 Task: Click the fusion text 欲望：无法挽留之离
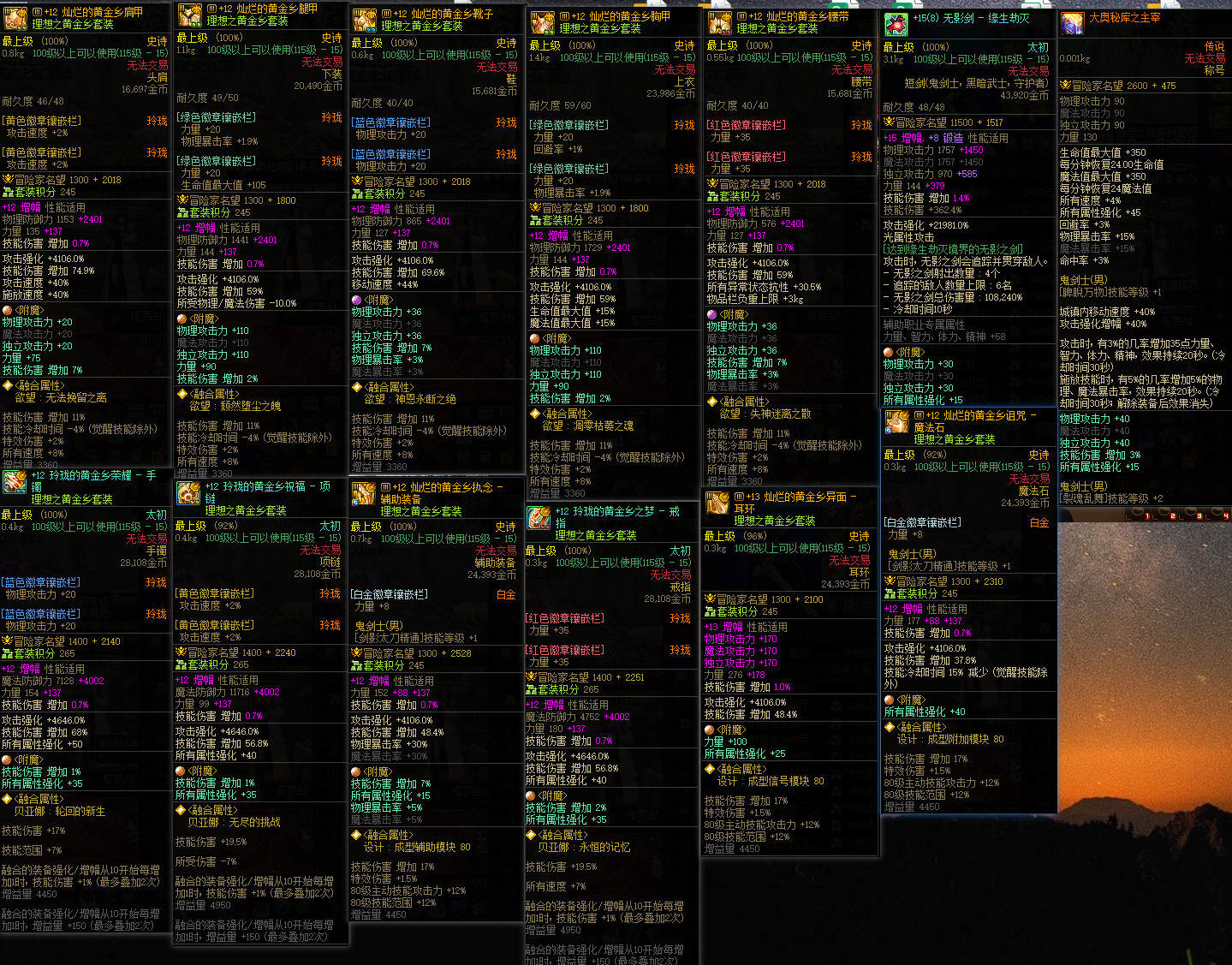pos(61,397)
